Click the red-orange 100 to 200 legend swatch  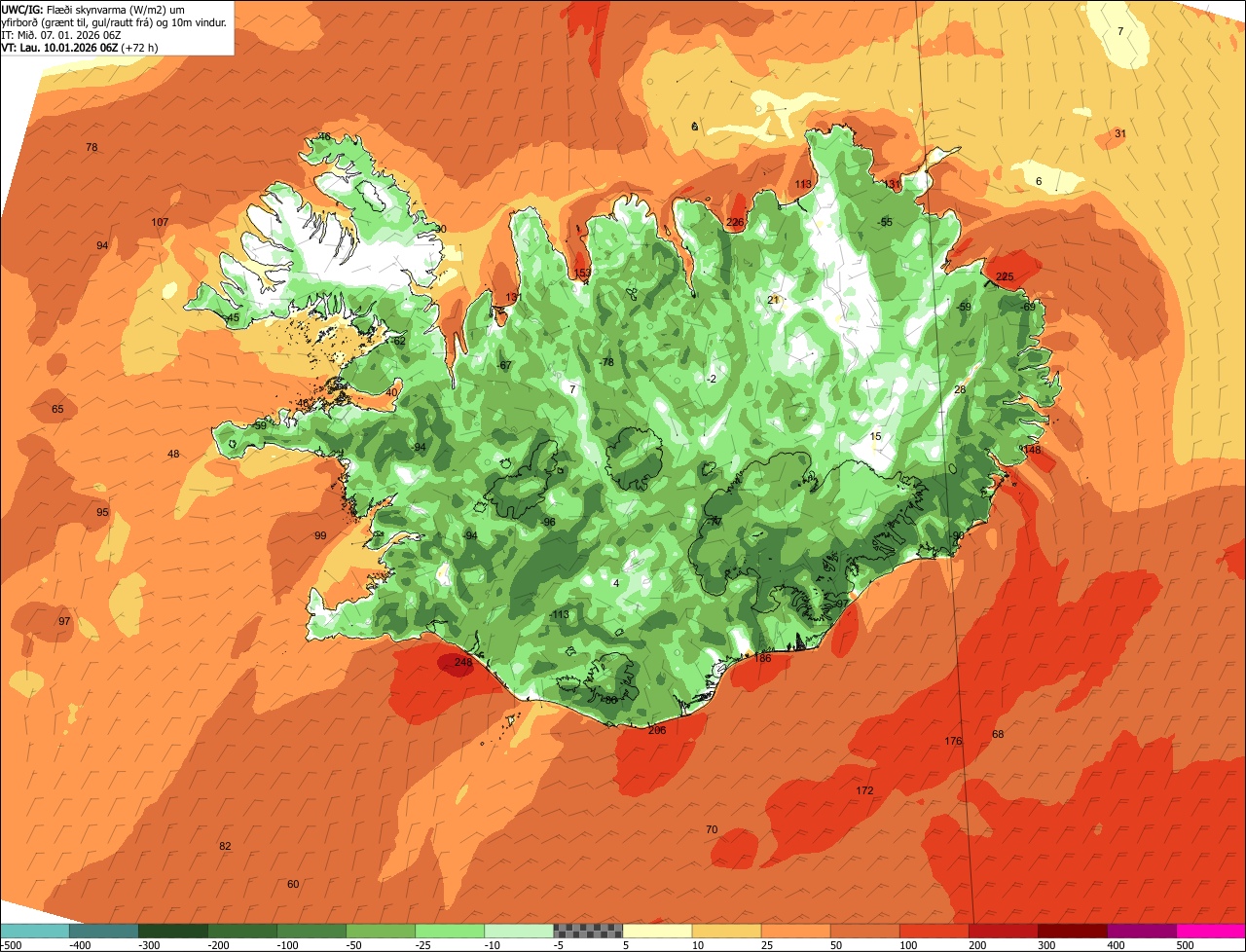click(934, 931)
